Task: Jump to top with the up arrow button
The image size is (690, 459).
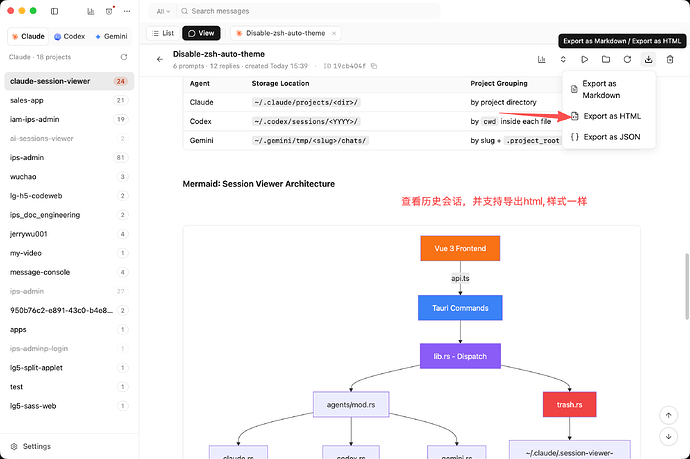Action: (x=668, y=415)
